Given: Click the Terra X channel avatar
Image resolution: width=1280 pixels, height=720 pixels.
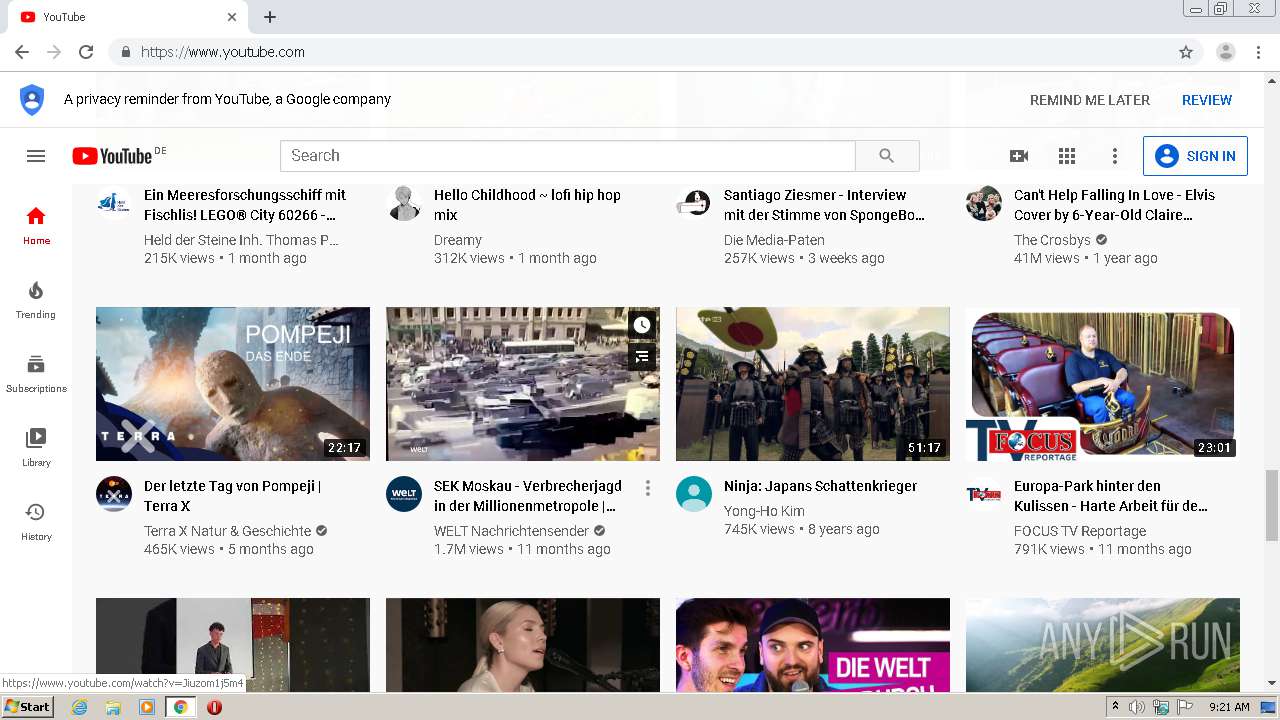Looking at the screenshot, I should 114,494.
